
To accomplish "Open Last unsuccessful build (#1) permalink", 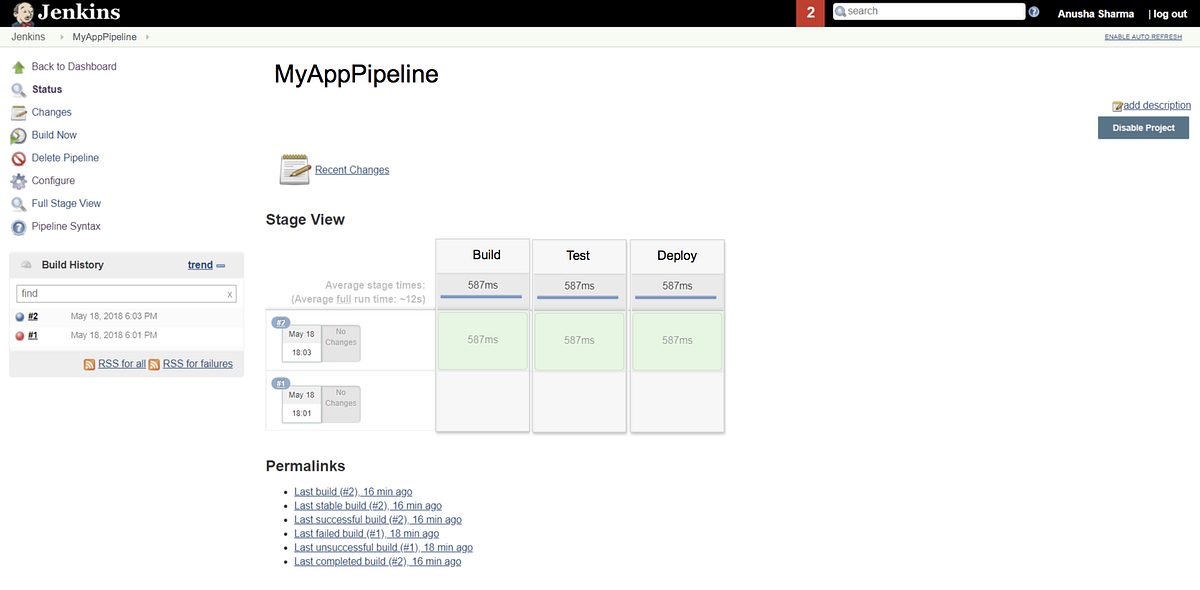I will (383, 548).
